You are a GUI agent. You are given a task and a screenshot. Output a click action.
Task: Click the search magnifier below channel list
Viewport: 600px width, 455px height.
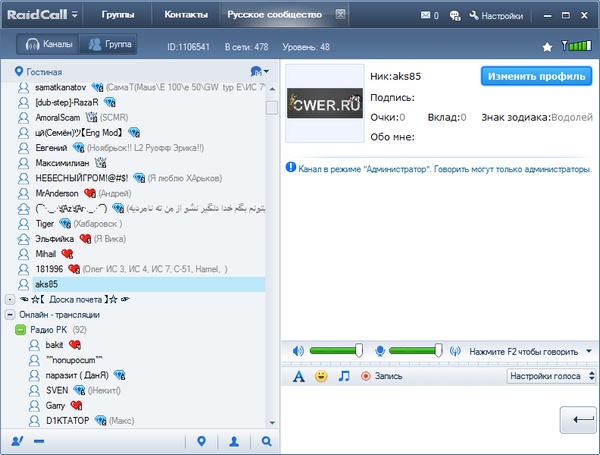tap(267, 441)
